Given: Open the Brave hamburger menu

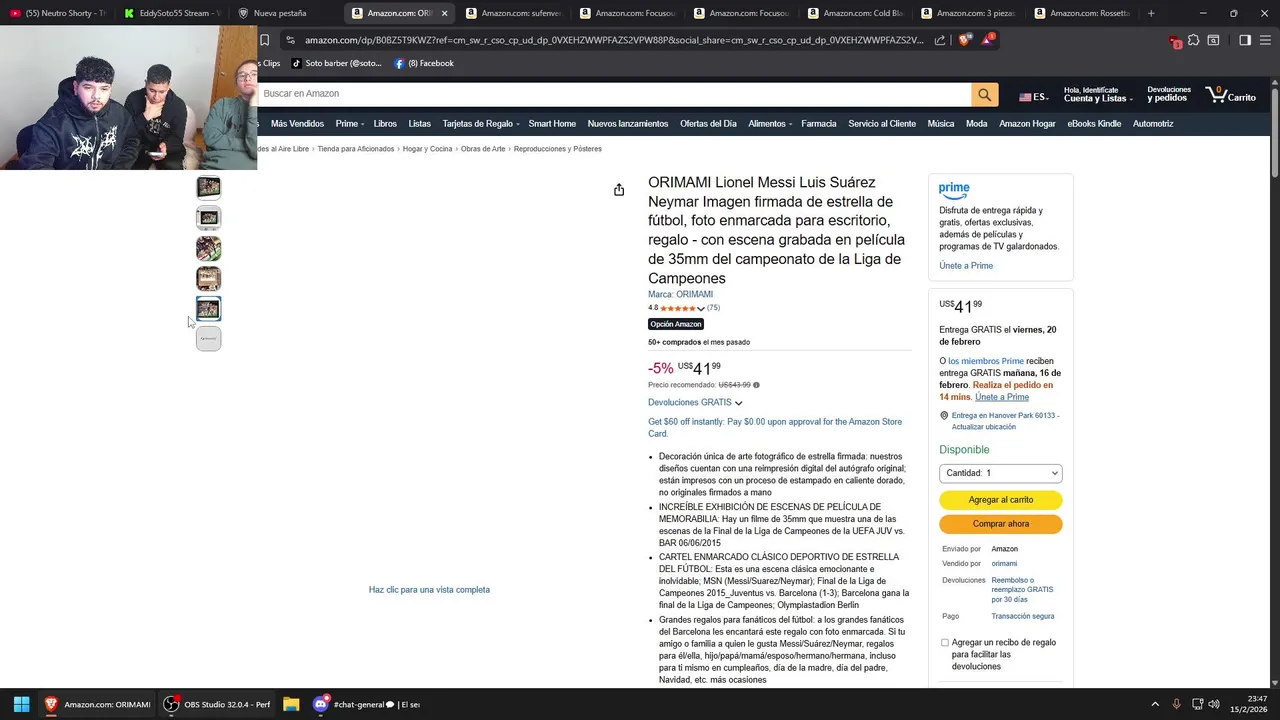Looking at the screenshot, I should [1265, 40].
